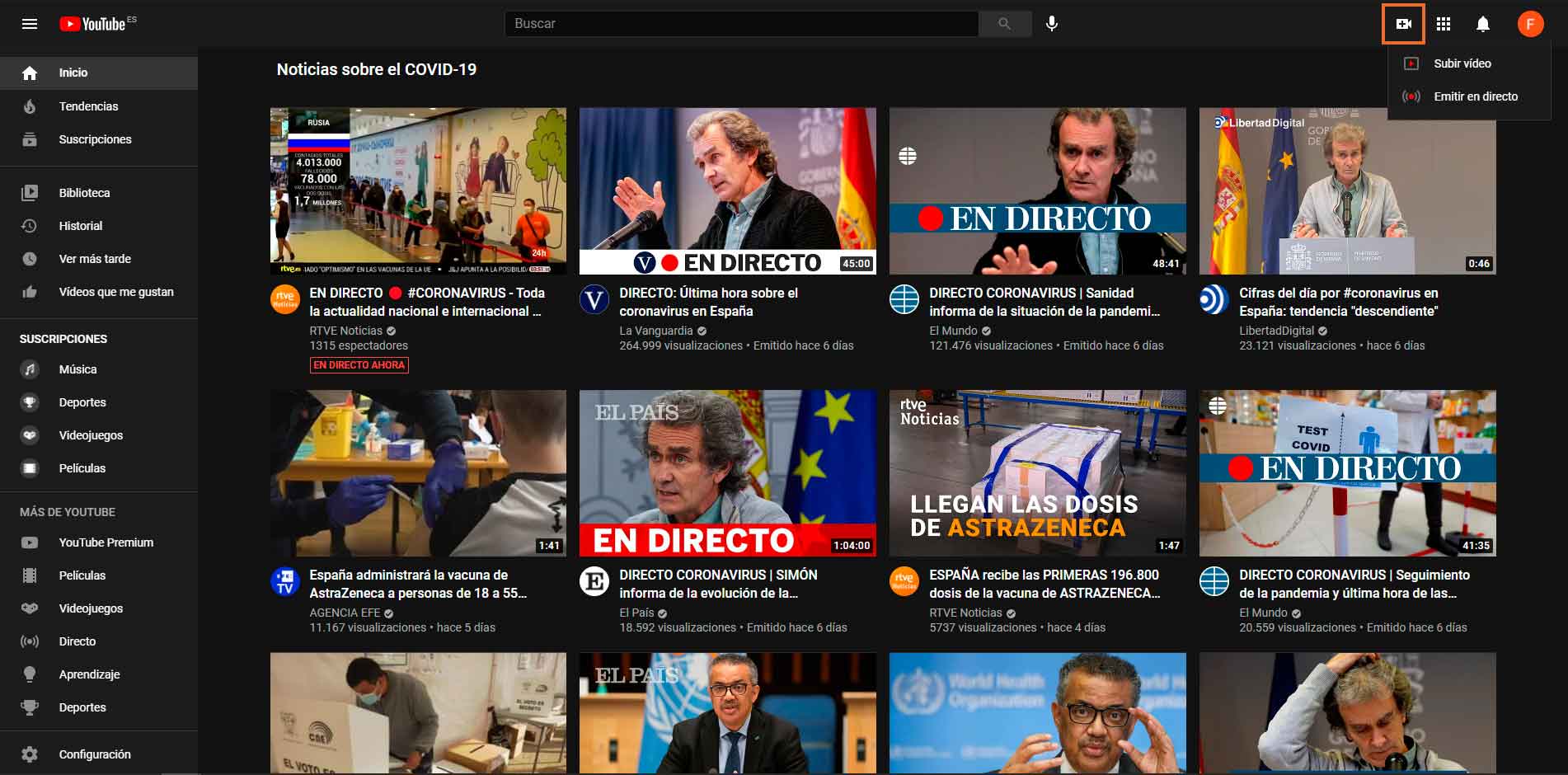Click El País channel avatar
The image size is (1568, 775).
pos(594,581)
